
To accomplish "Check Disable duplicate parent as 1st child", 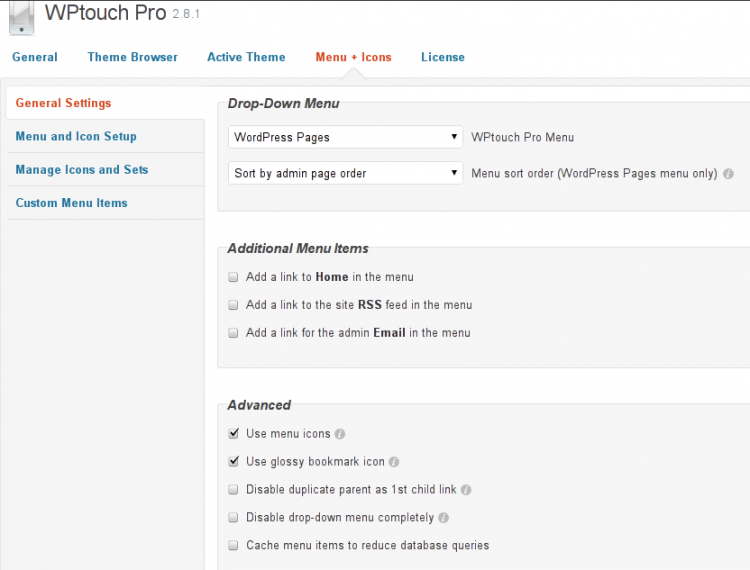I will point(233,490).
